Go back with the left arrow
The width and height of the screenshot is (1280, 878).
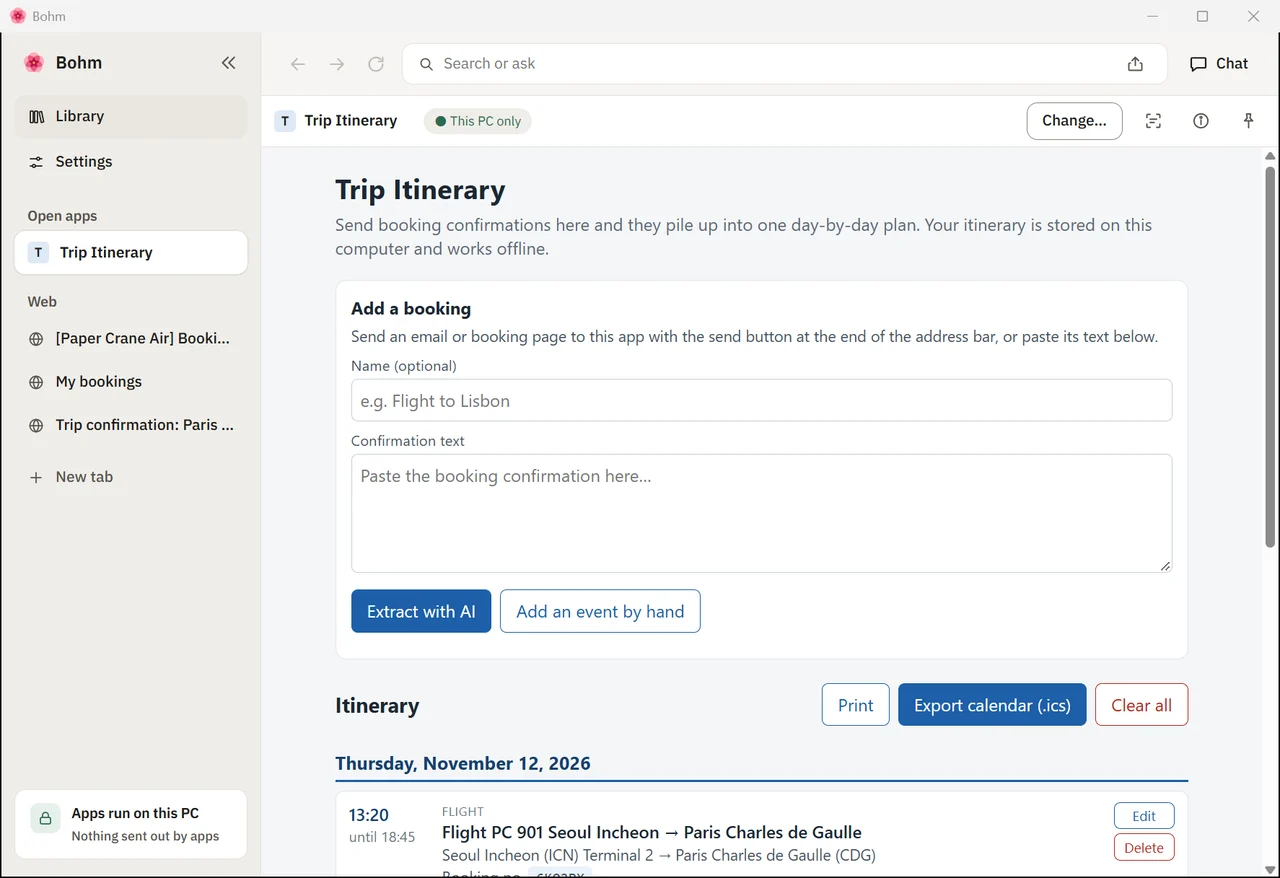point(298,64)
